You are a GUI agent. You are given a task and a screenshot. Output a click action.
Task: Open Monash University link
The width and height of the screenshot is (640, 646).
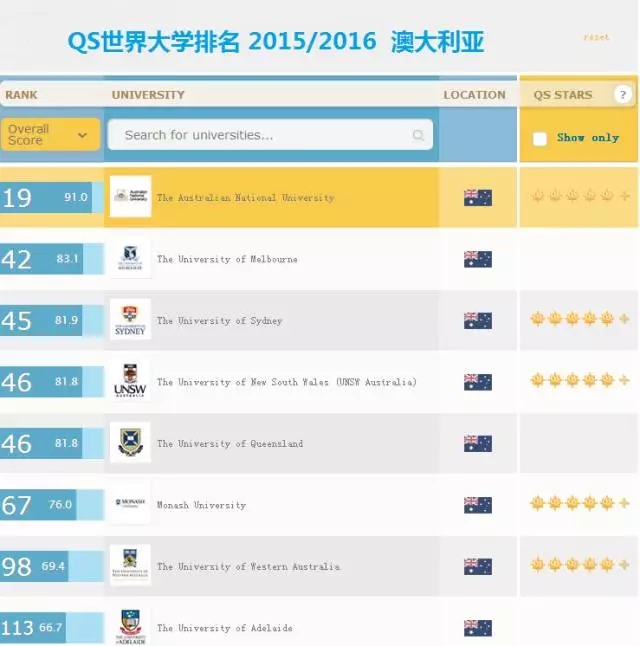[x=201, y=505]
